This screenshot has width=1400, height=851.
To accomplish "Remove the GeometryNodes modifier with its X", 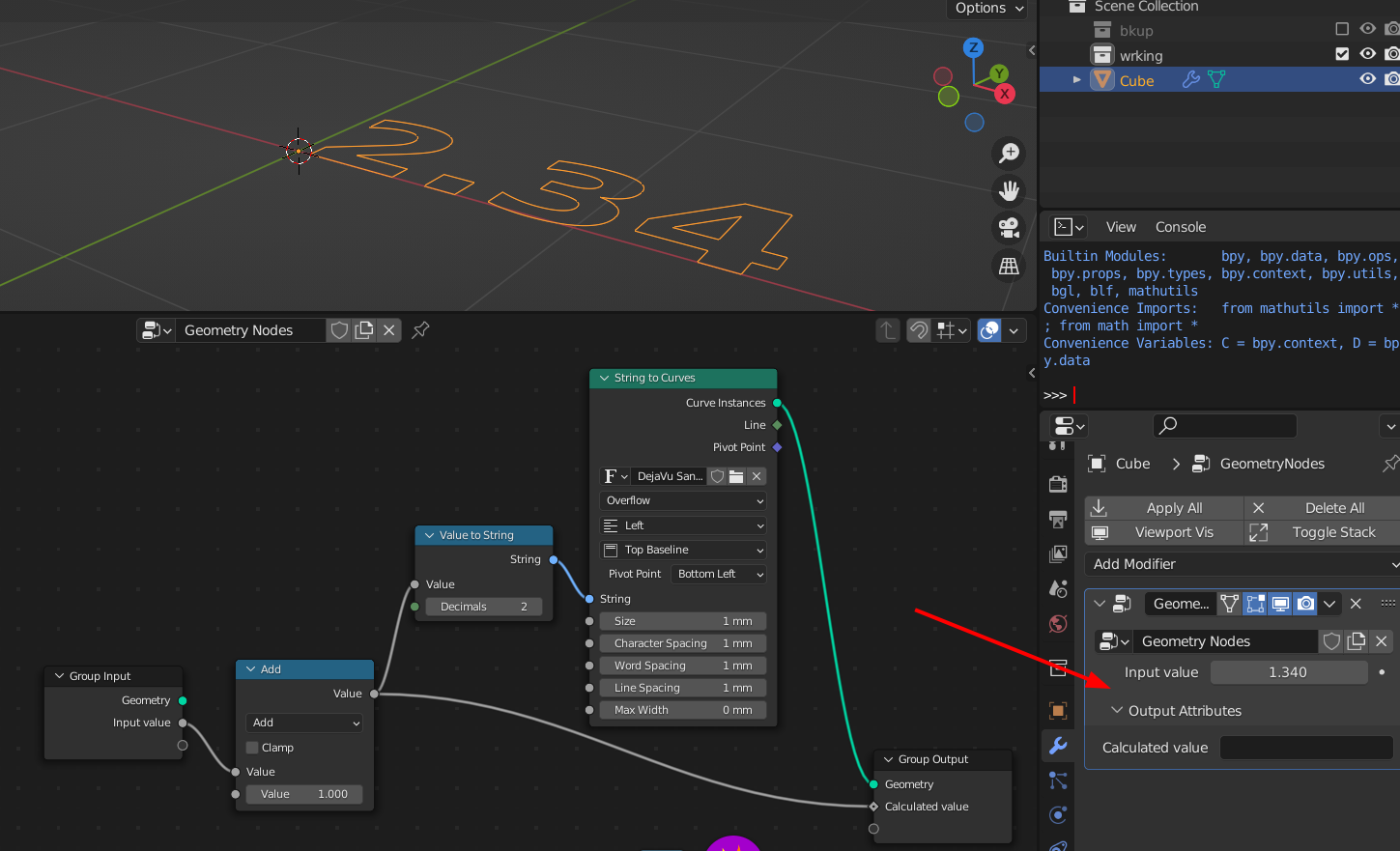I will [x=1356, y=604].
